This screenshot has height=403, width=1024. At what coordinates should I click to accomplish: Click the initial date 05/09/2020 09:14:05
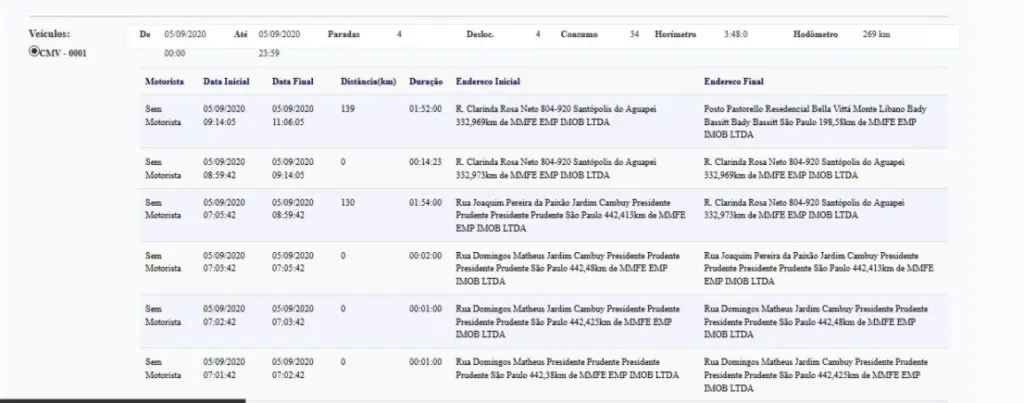tap(224, 116)
